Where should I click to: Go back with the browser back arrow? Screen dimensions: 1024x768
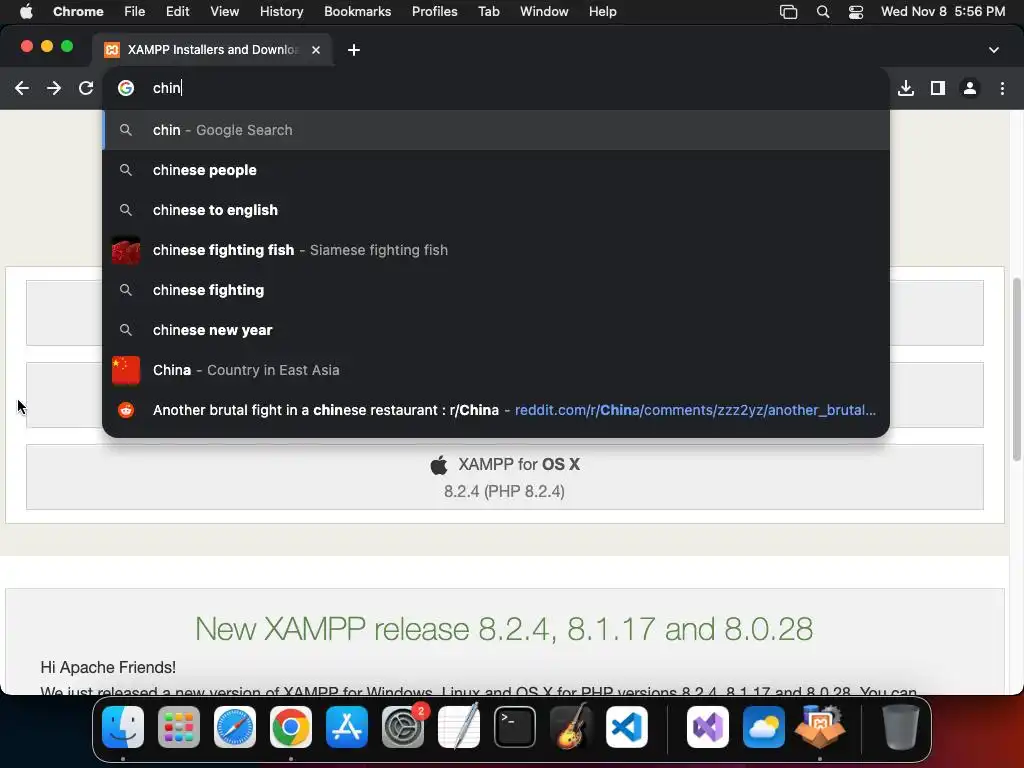22,88
